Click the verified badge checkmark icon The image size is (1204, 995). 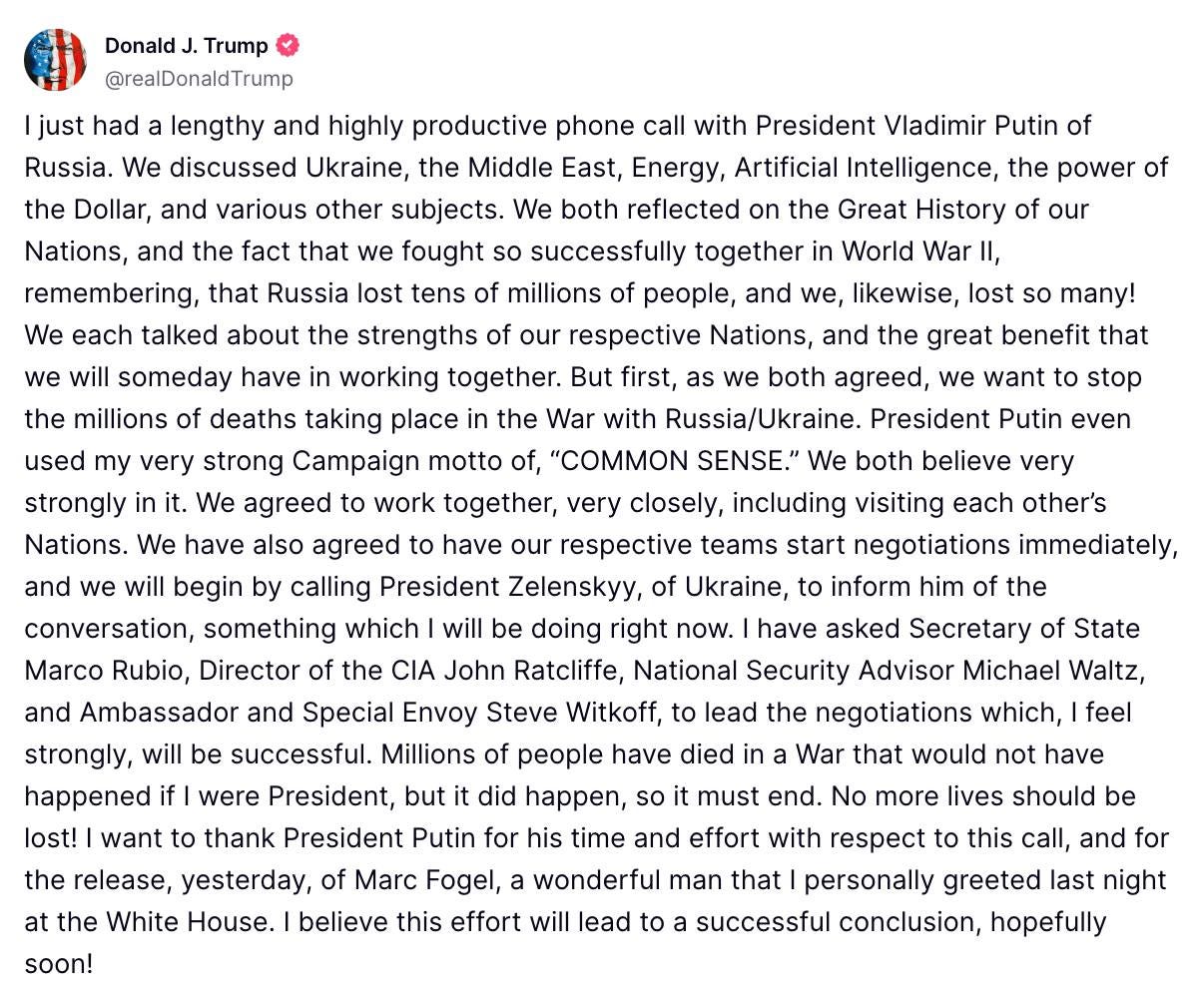pos(288,45)
